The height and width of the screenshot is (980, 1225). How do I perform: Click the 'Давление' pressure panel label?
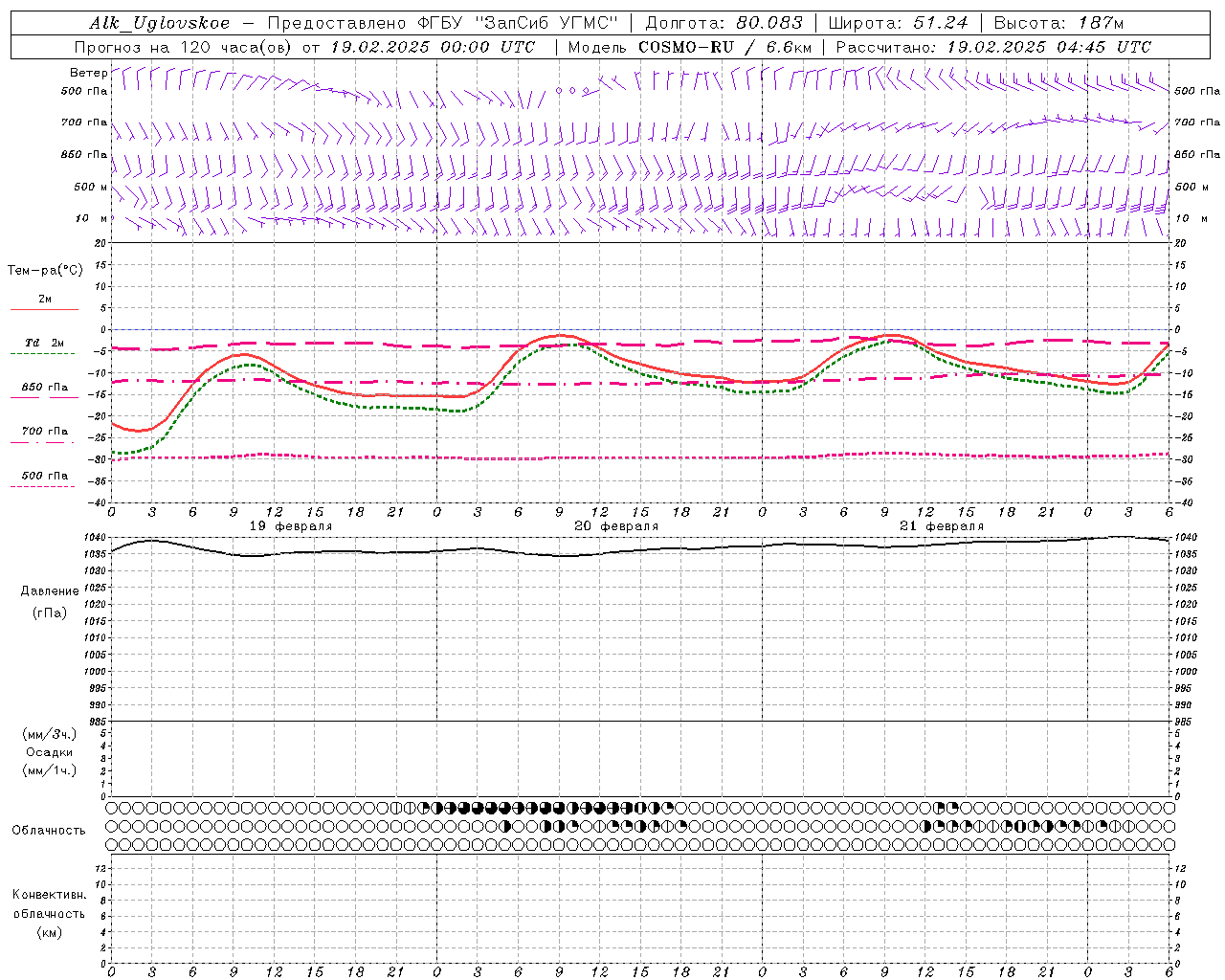click(50, 591)
